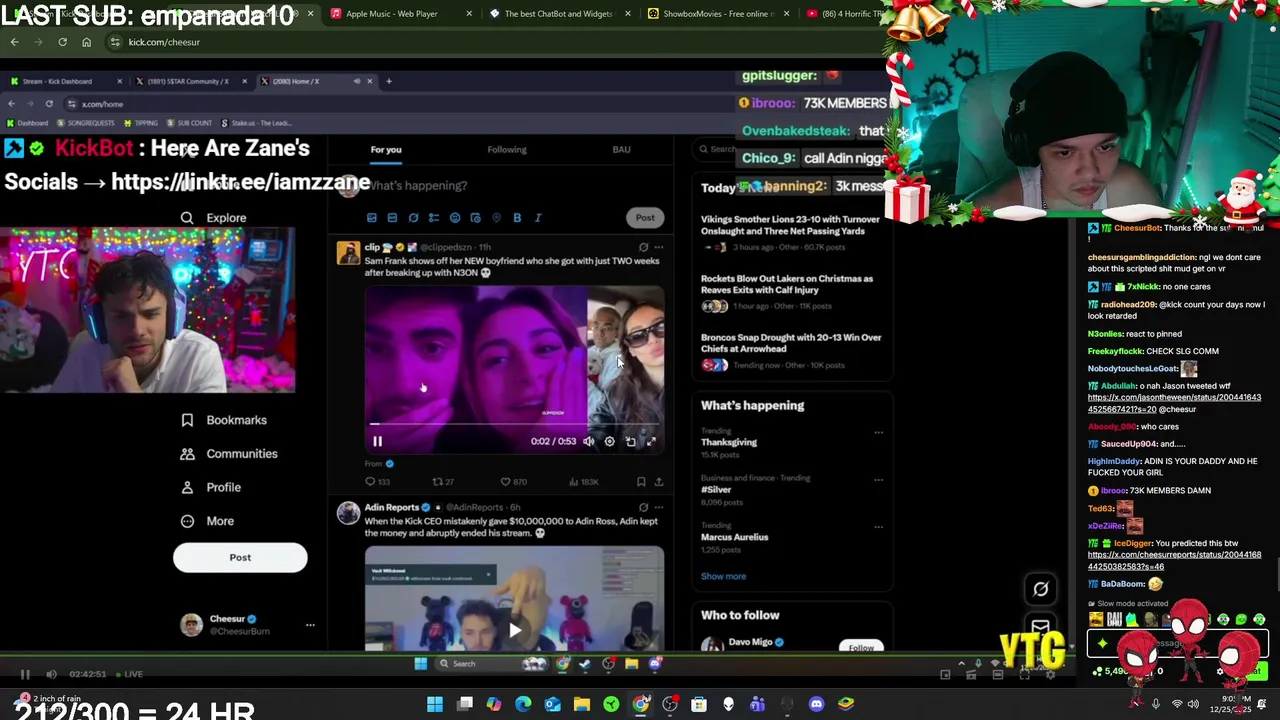Viewport: 1280px width, 720px height.
Task: Switch to the For you tab
Action: [386, 150]
